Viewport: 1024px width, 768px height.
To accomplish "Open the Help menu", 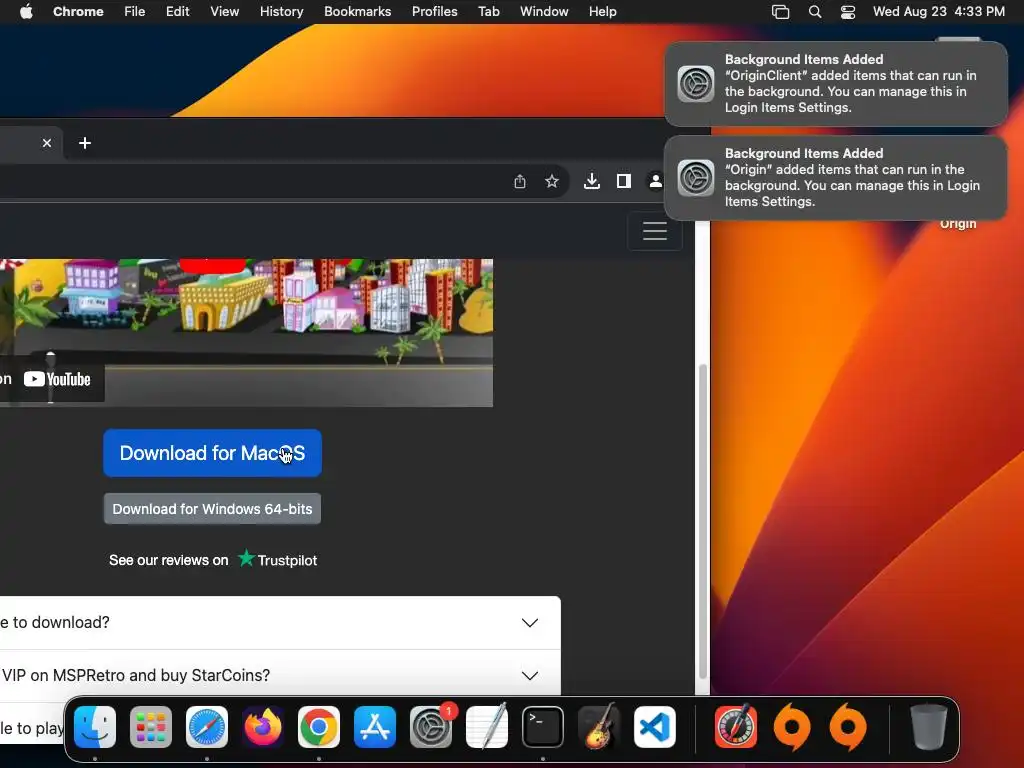I will tap(602, 12).
